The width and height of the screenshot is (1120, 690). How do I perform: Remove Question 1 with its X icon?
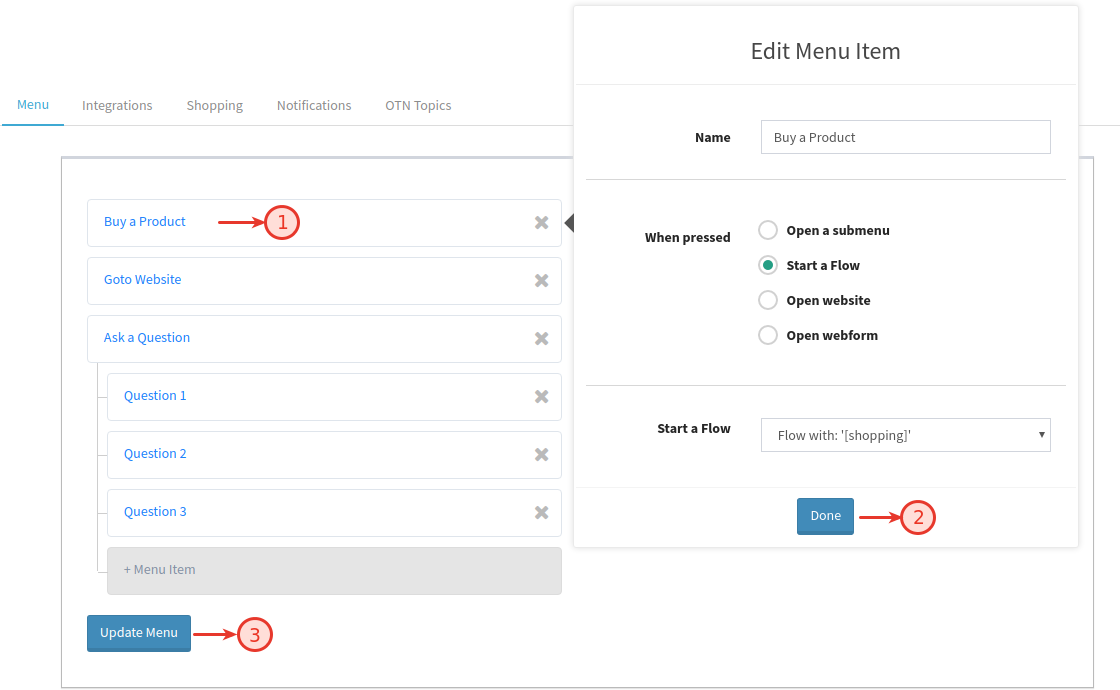[x=541, y=396]
